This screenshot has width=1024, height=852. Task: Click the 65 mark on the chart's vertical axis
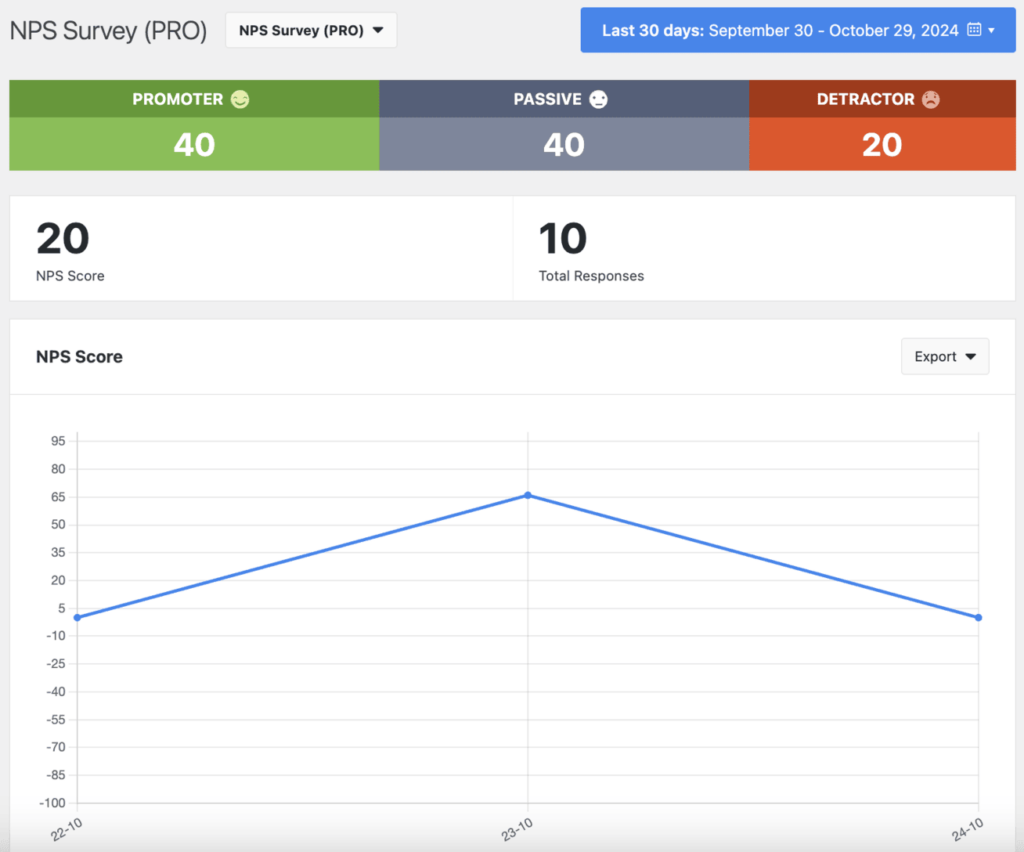57,496
